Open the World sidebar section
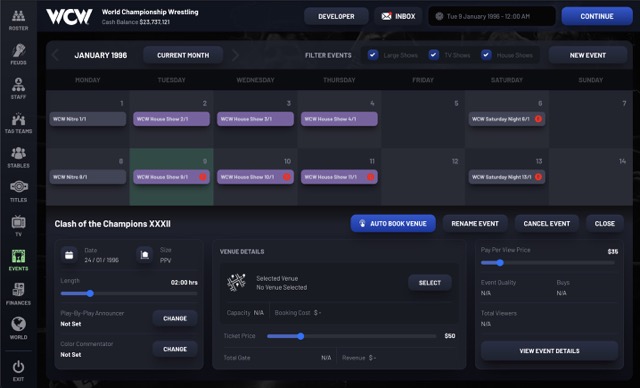The height and width of the screenshot is (388, 640). coord(18,329)
